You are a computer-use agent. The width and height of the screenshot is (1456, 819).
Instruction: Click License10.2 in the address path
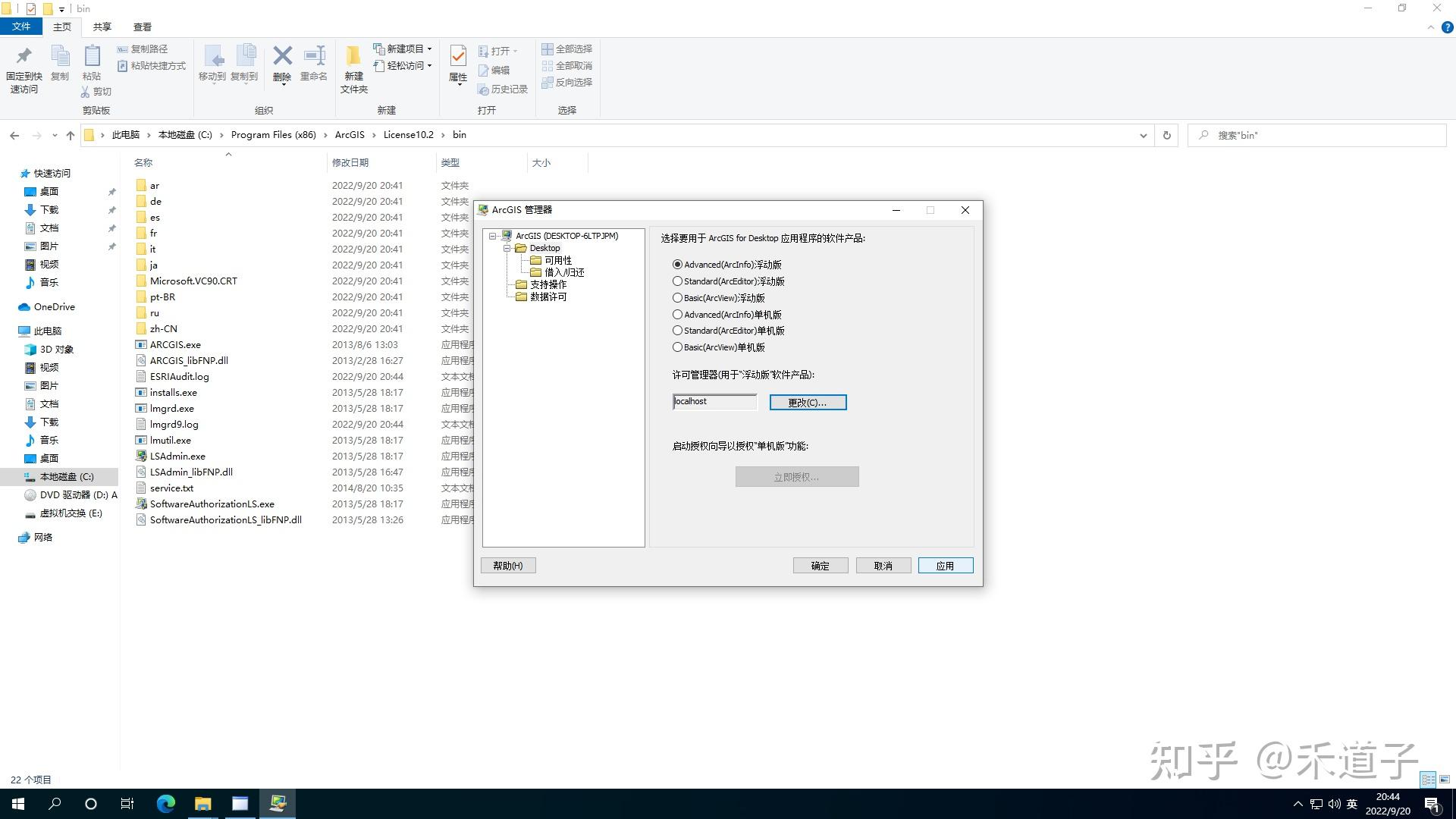(408, 135)
